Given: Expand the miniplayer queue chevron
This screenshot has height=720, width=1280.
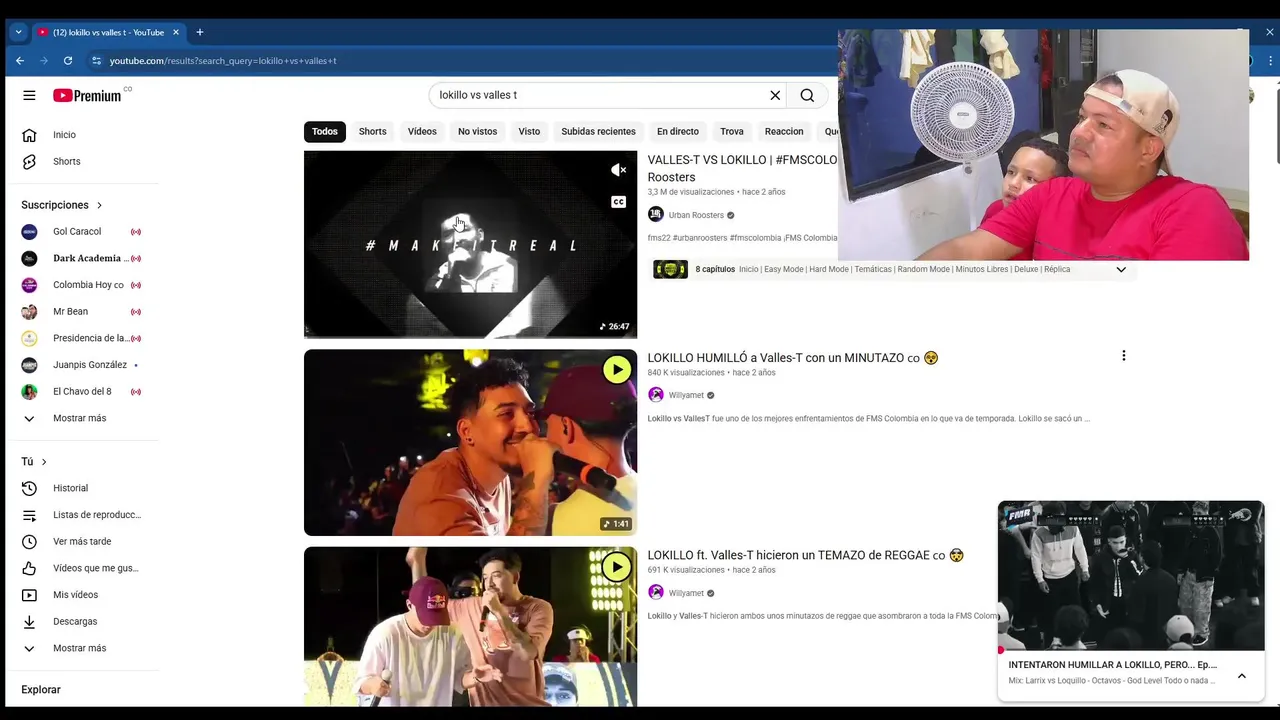Looking at the screenshot, I should pos(1242,676).
